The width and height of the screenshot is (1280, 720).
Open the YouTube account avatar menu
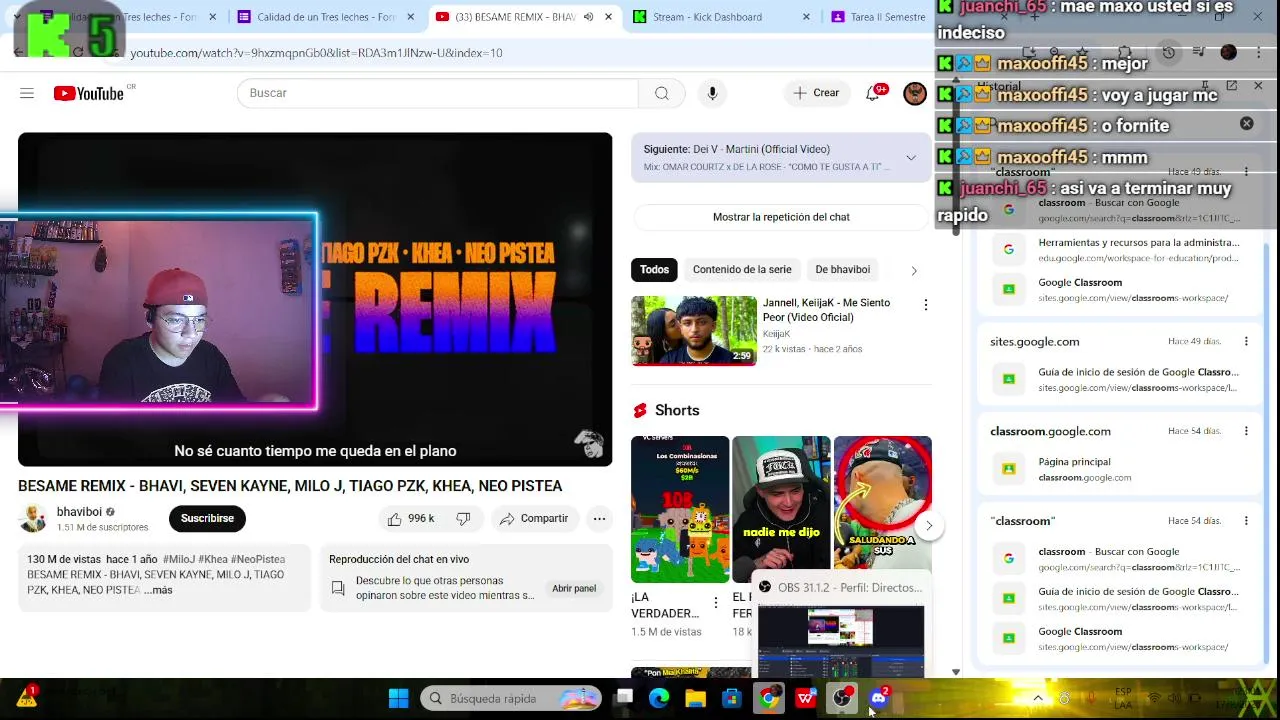click(x=915, y=93)
